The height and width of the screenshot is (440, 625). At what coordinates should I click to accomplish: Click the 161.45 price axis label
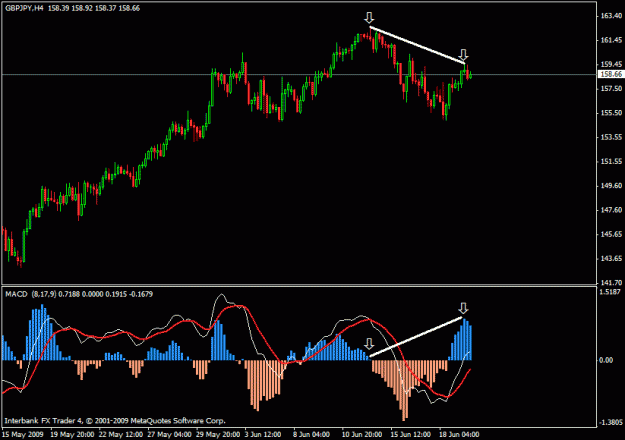(611, 40)
